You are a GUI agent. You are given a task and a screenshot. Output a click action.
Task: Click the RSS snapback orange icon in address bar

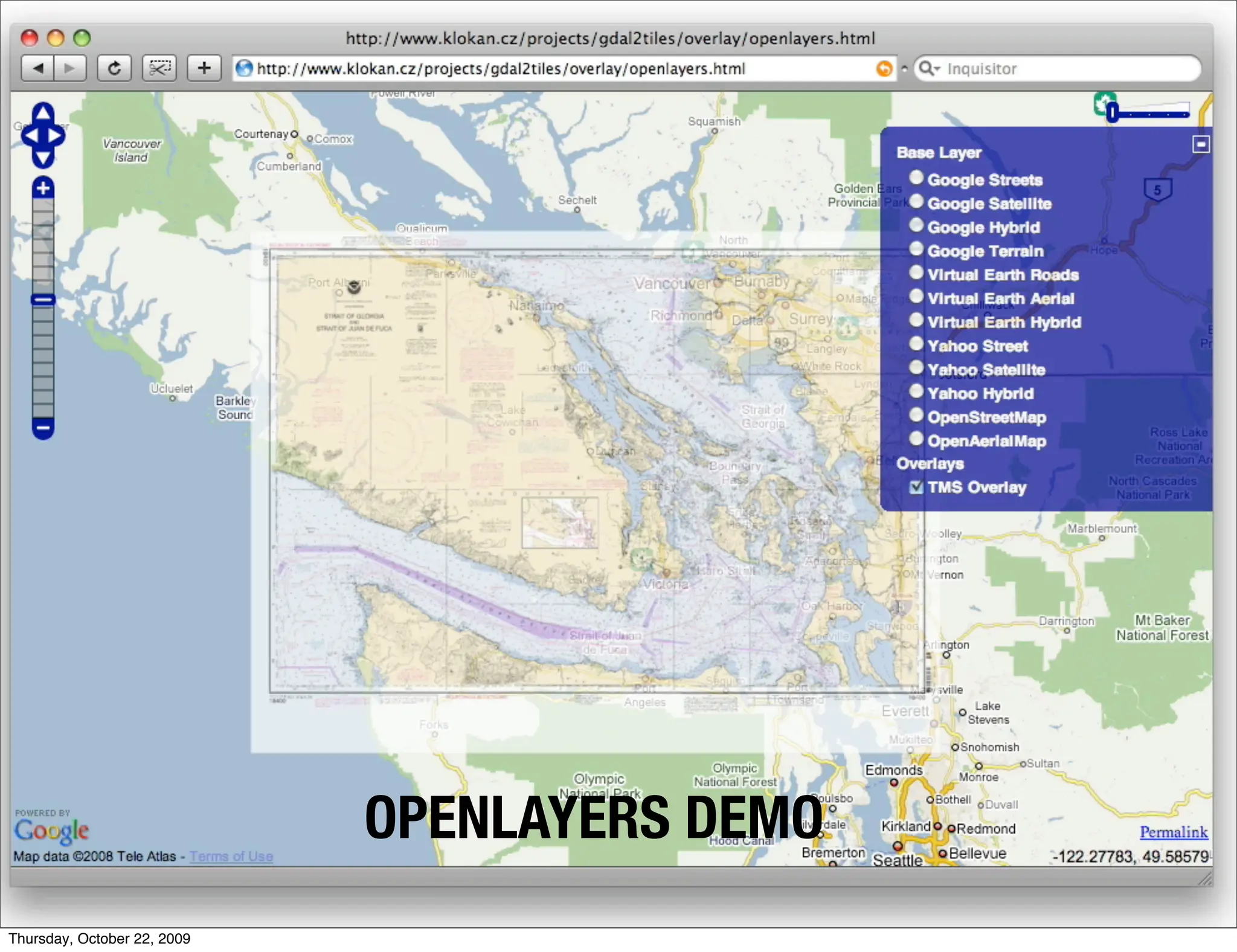tap(884, 69)
